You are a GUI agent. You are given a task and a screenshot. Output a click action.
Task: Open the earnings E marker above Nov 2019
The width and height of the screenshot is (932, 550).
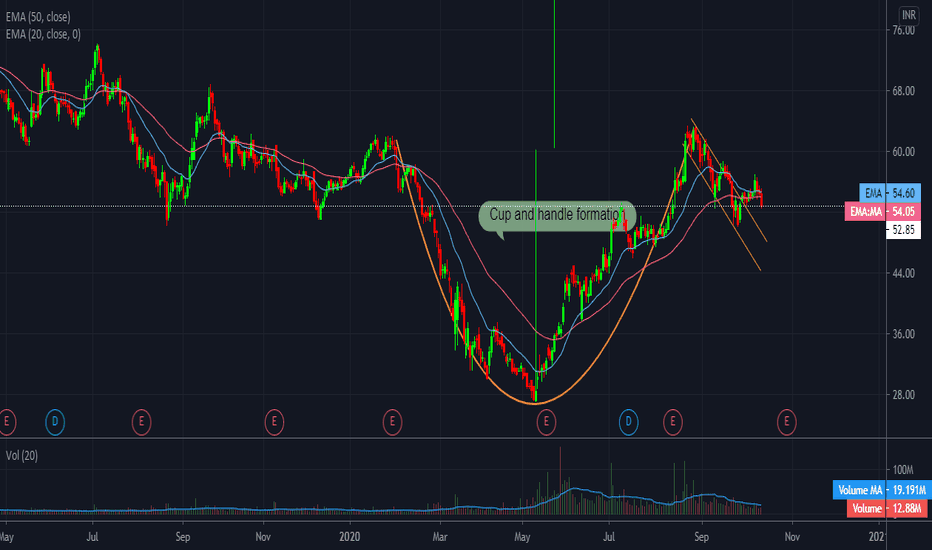(x=274, y=422)
